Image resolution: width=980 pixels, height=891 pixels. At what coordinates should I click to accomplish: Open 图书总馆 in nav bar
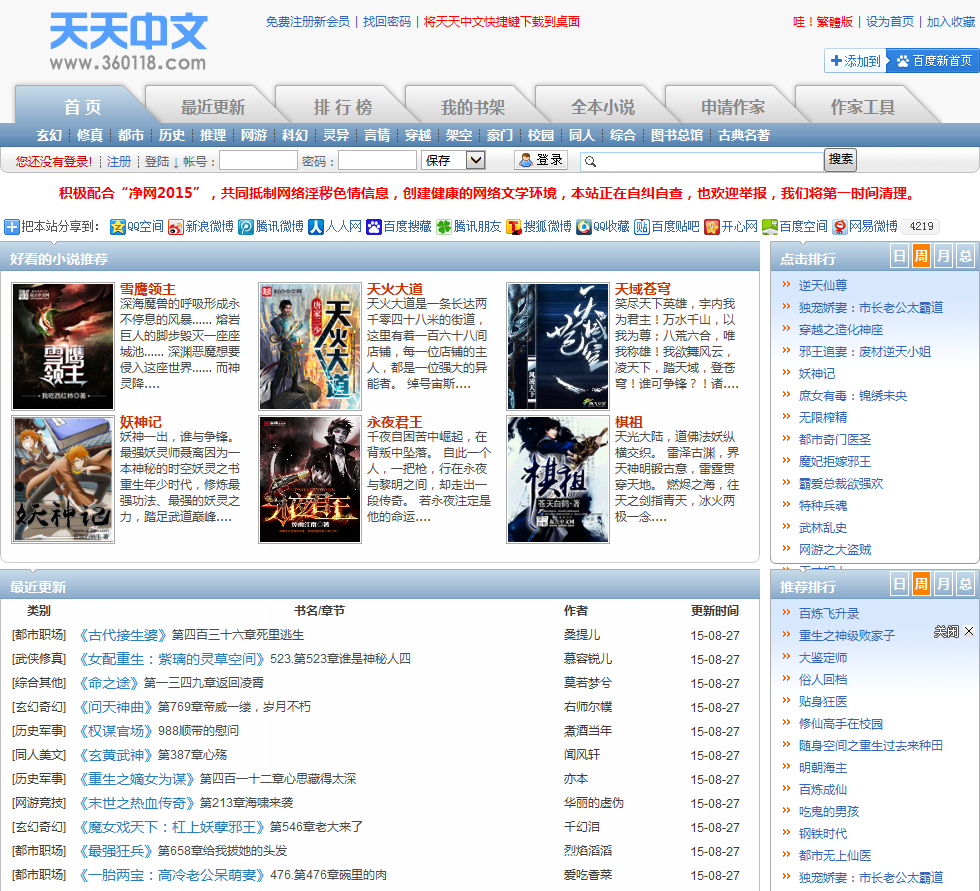click(677, 135)
